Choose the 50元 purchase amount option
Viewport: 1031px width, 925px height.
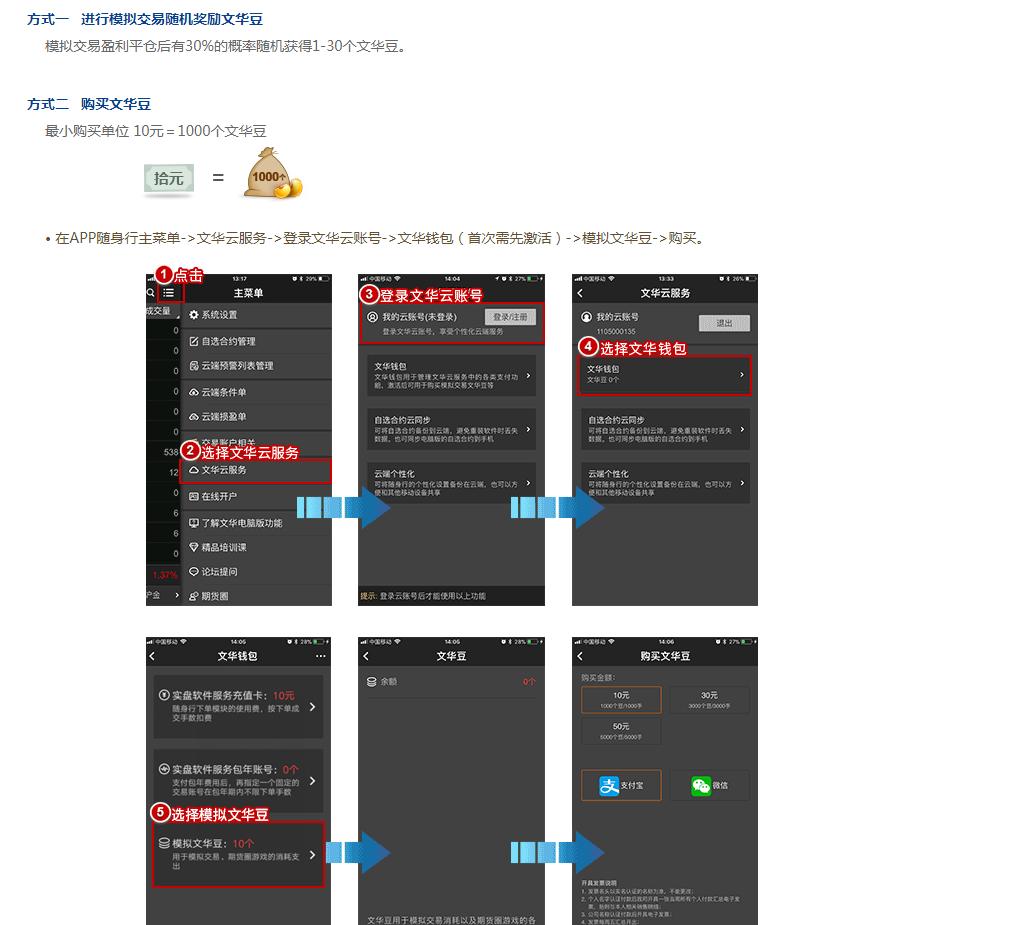click(x=621, y=728)
